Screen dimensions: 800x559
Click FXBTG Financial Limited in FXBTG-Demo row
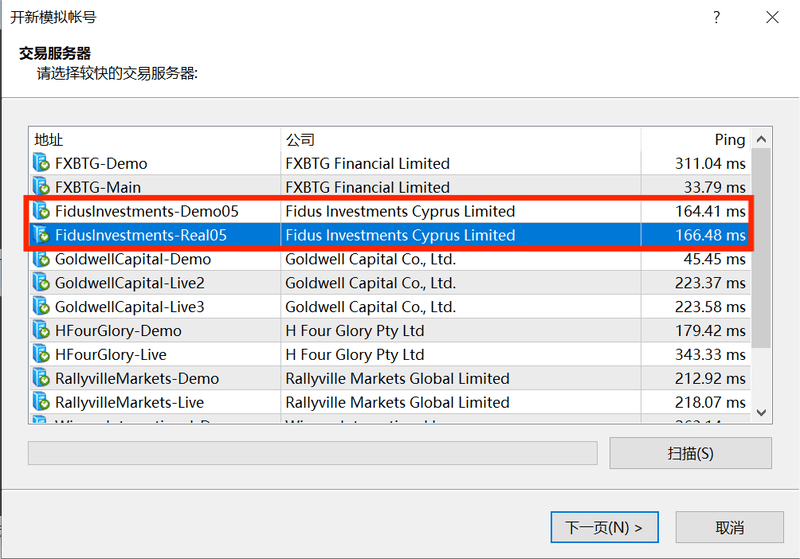click(x=367, y=163)
